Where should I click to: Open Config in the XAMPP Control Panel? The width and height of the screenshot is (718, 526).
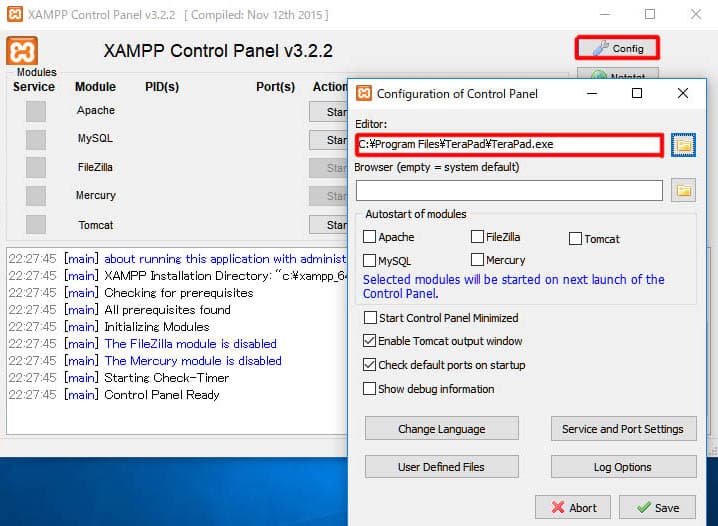pos(617,48)
